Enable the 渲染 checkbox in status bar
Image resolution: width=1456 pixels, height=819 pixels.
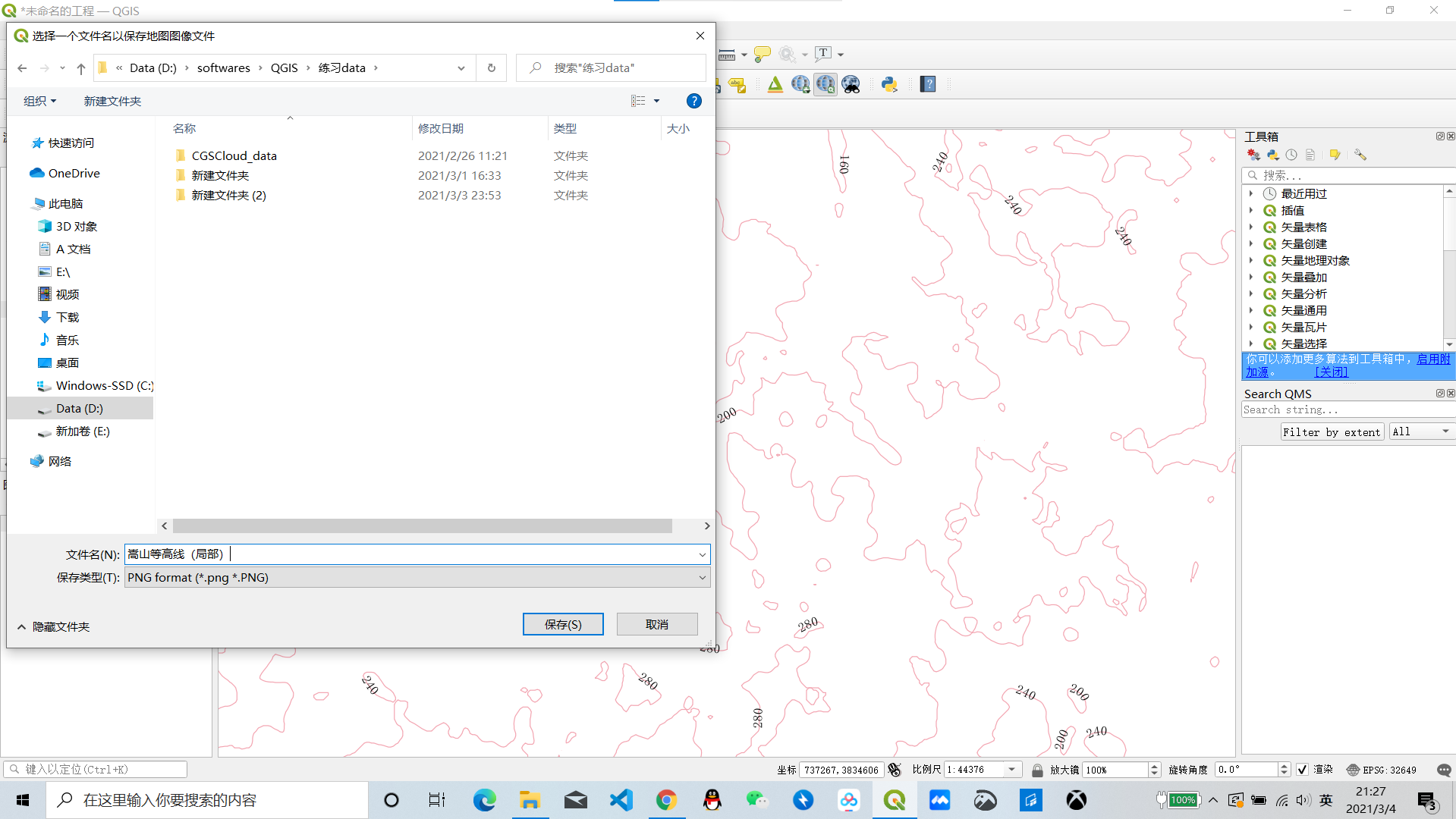click(1302, 769)
